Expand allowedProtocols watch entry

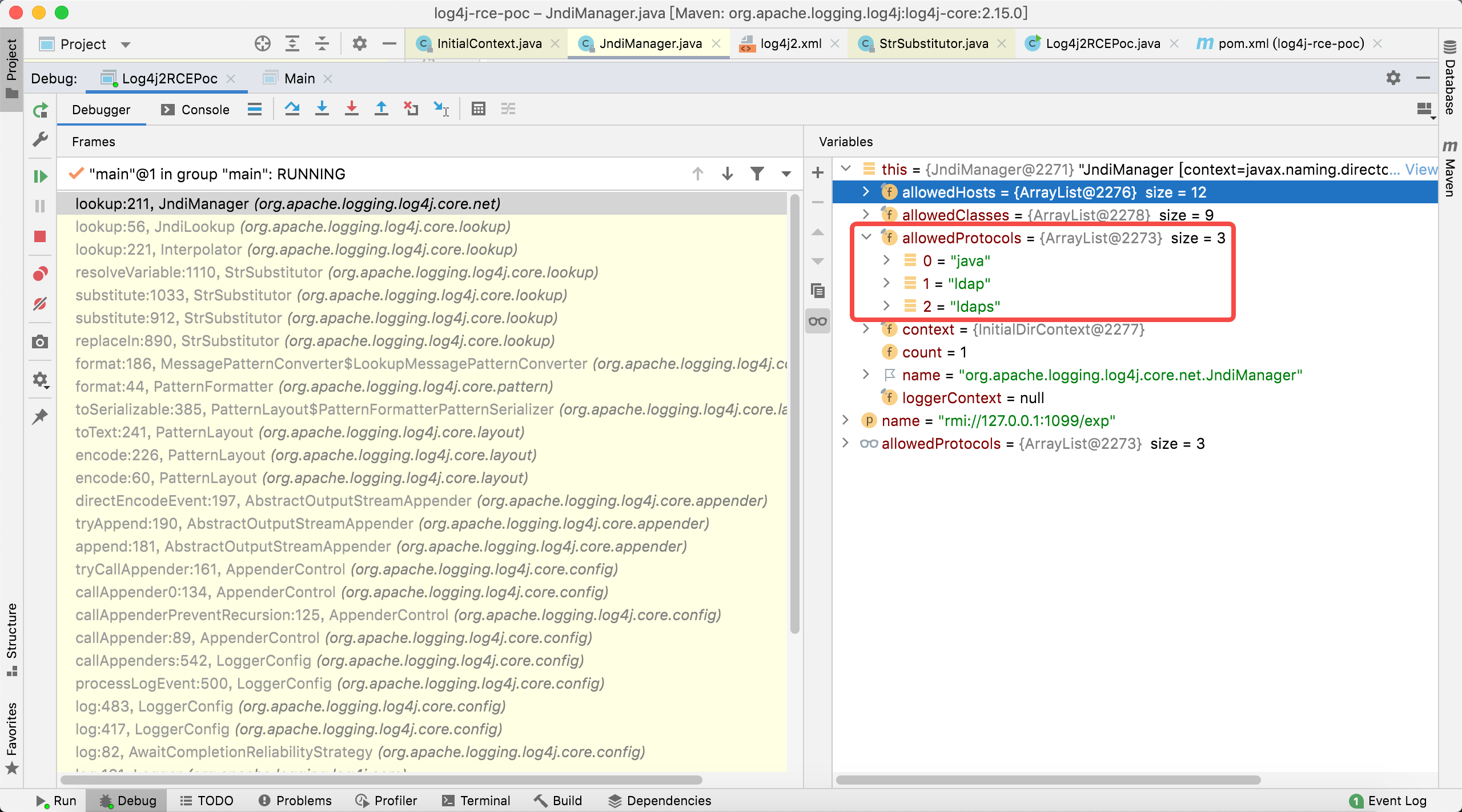point(846,443)
